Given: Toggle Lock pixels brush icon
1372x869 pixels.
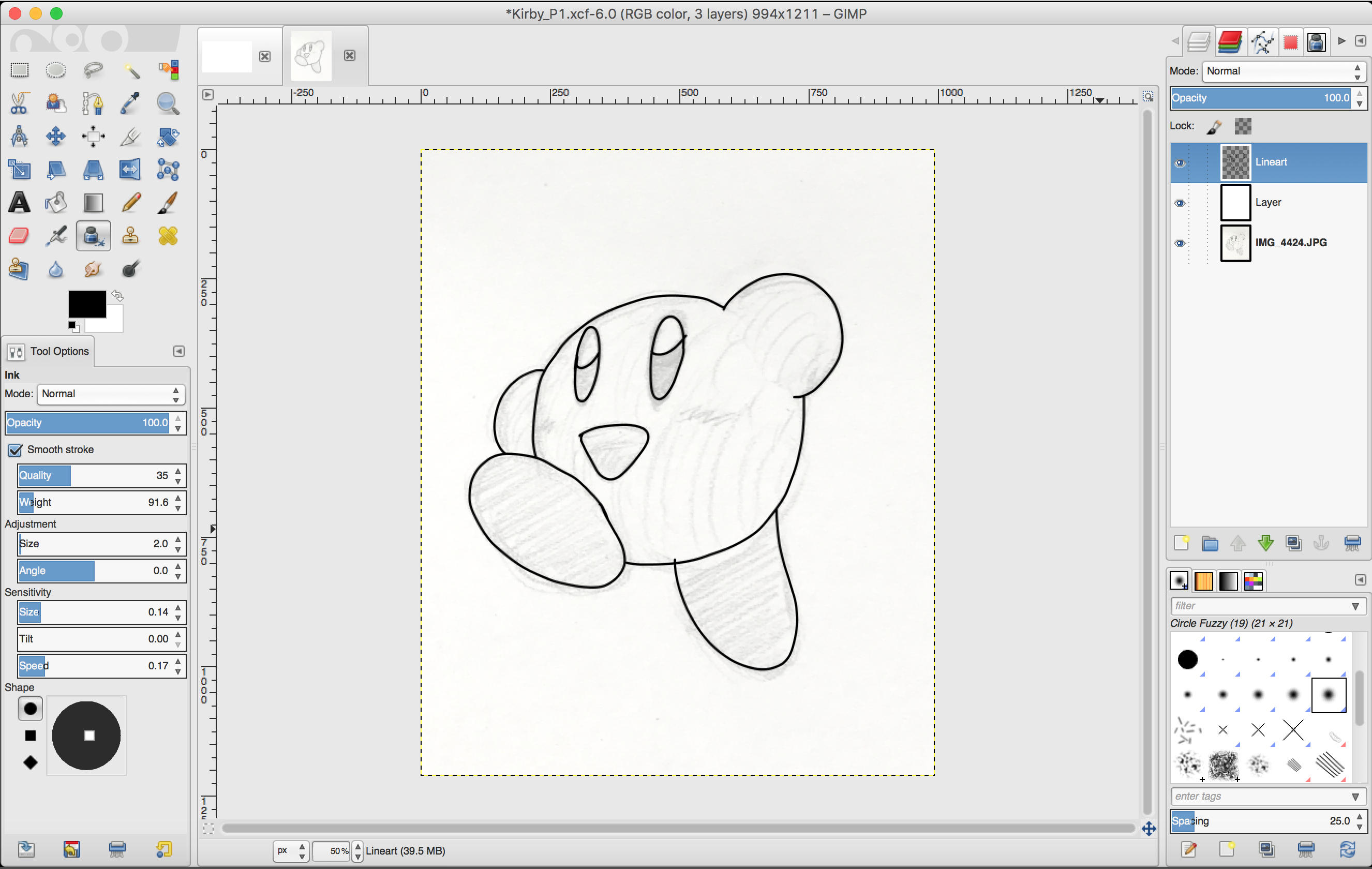Looking at the screenshot, I should pyautogui.click(x=1214, y=126).
